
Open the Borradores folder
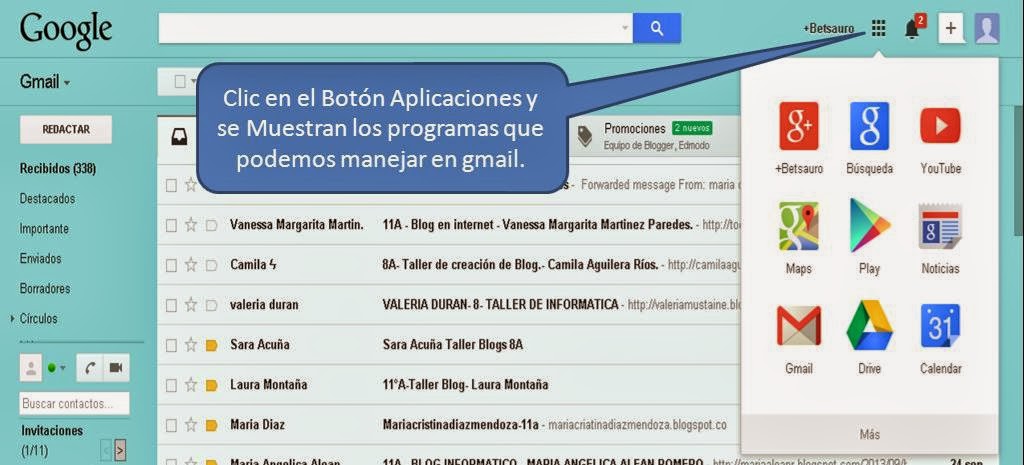coord(45,289)
